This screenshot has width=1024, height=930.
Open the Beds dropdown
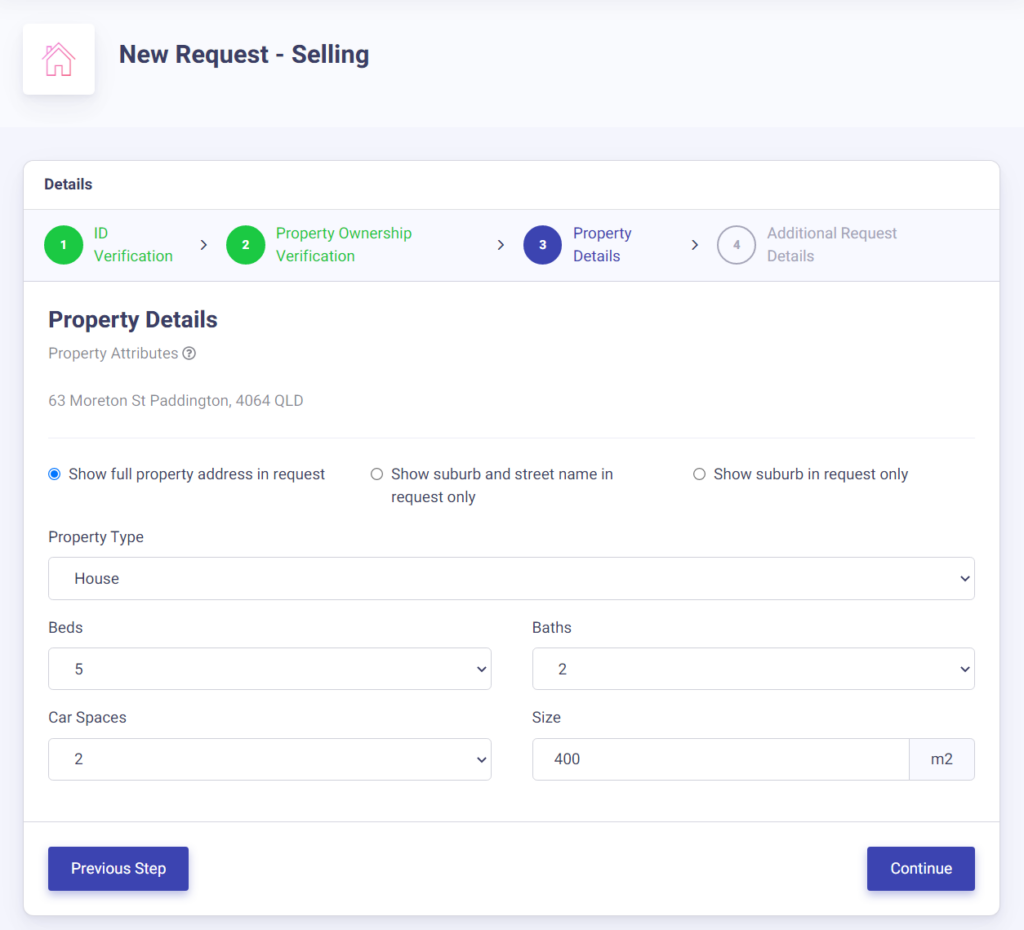point(269,669)
